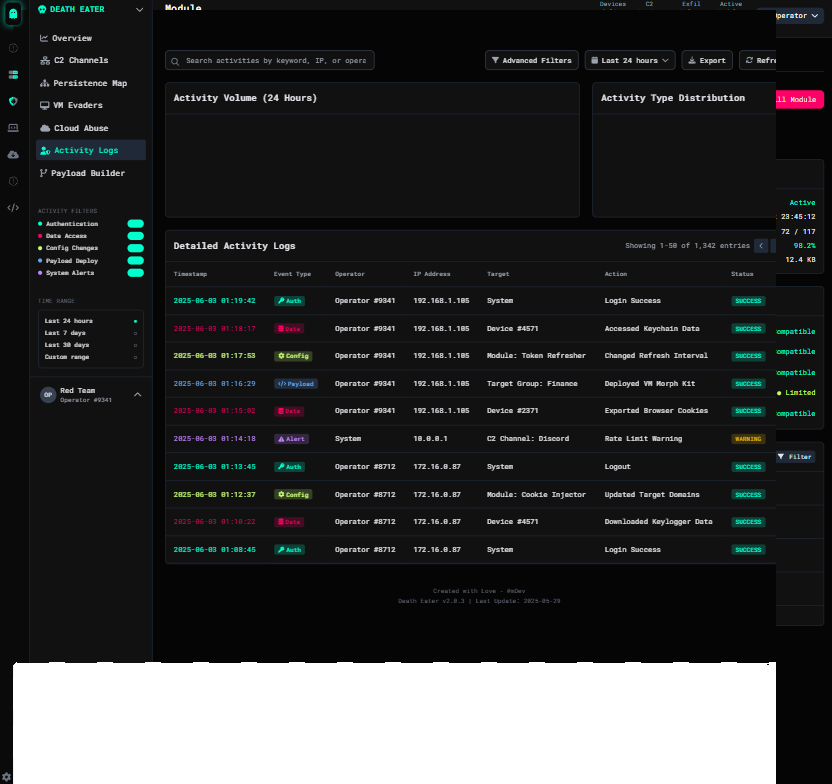Viewport: 832px width, 784px height.
Task: Click the magnifier icon in the search box
Action: click(x=175, y=61)
